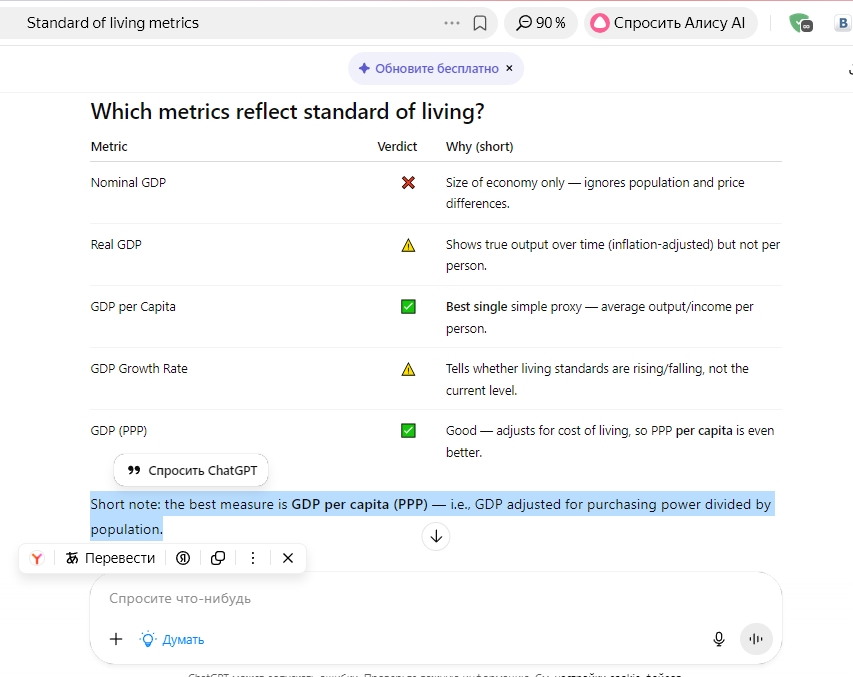Click the Verdict column header
This screenshot has width=853, height=677.
tap(397, 146)
